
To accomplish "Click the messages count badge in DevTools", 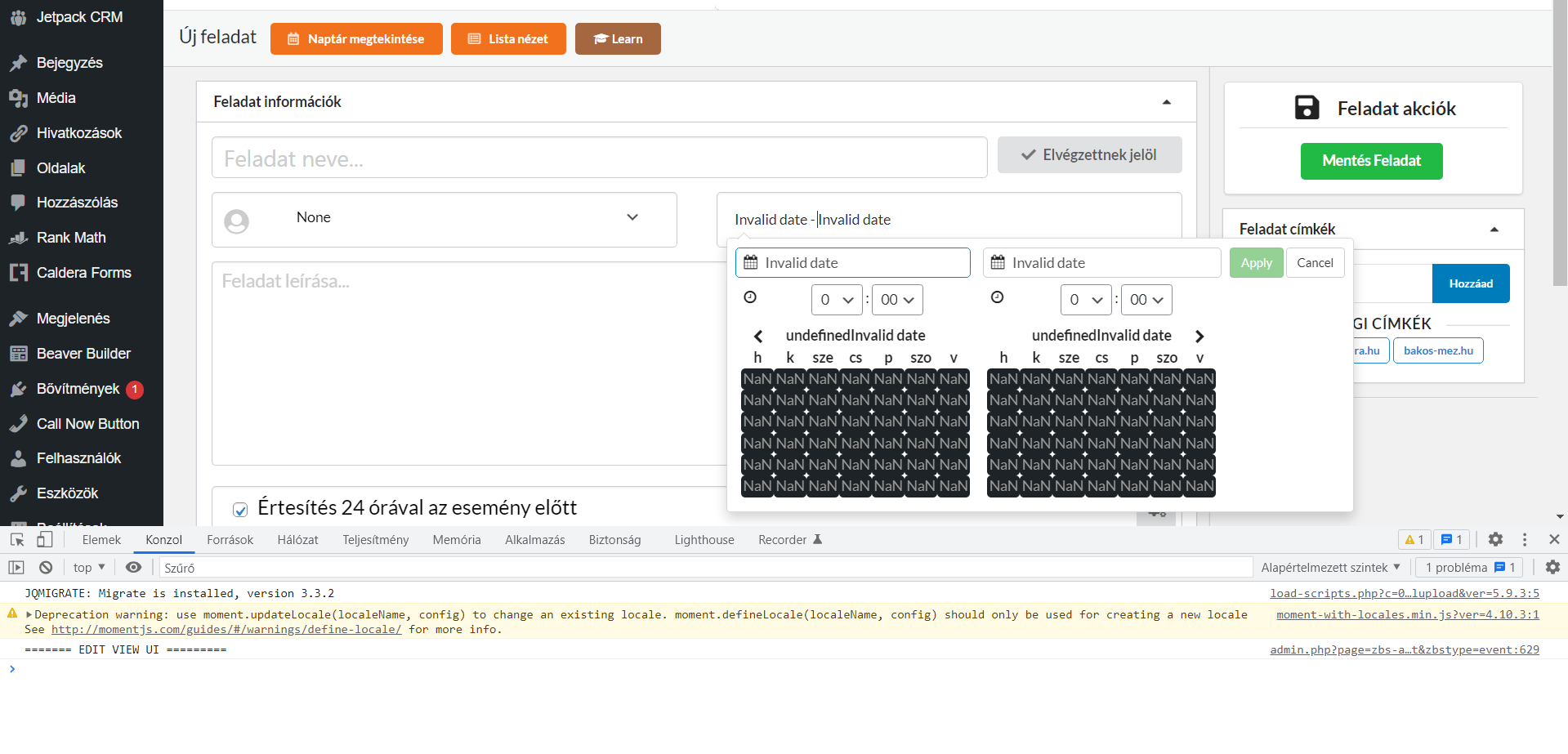I will pyautogui.click(x=1452, y=539).
